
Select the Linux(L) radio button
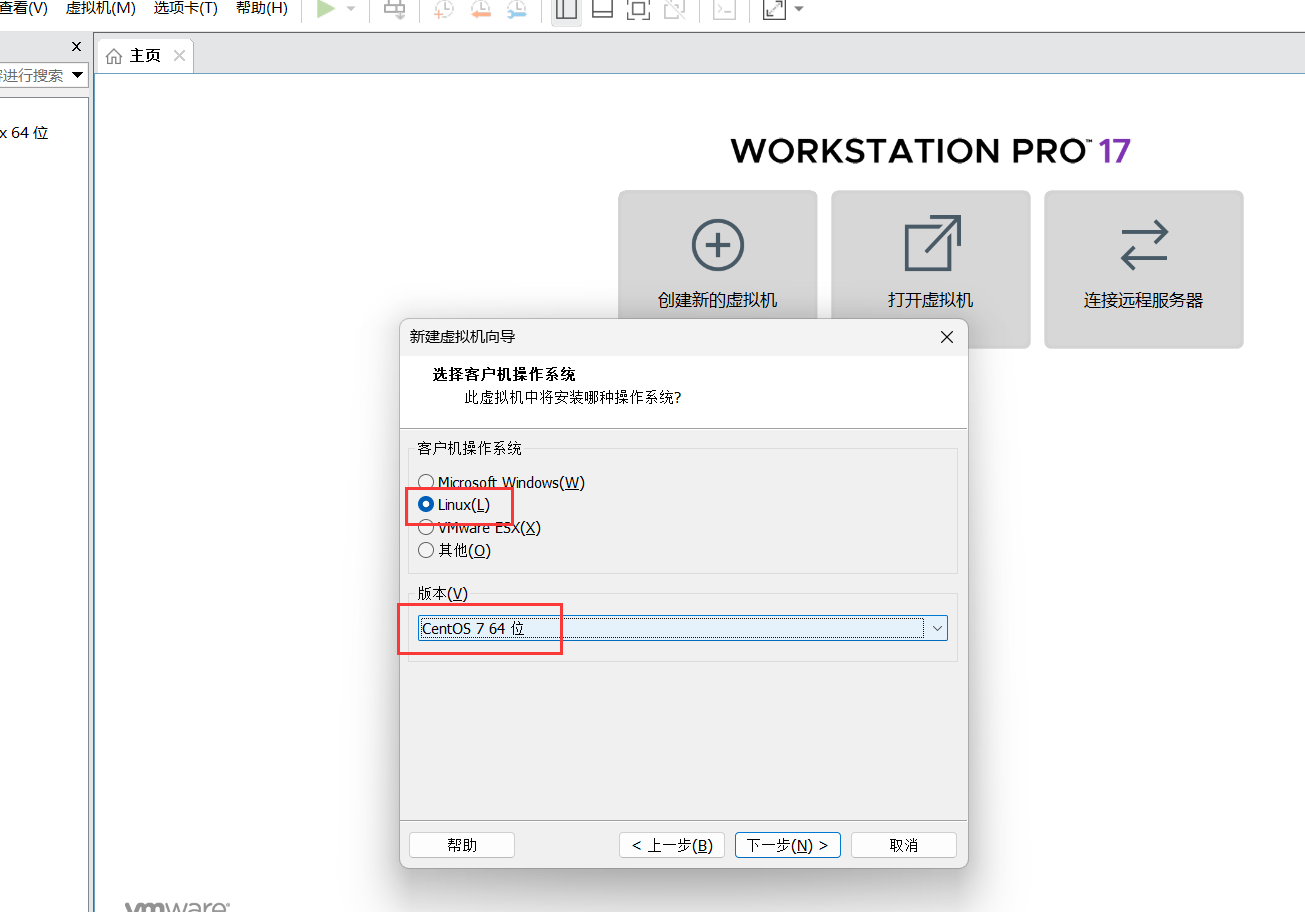426,504
